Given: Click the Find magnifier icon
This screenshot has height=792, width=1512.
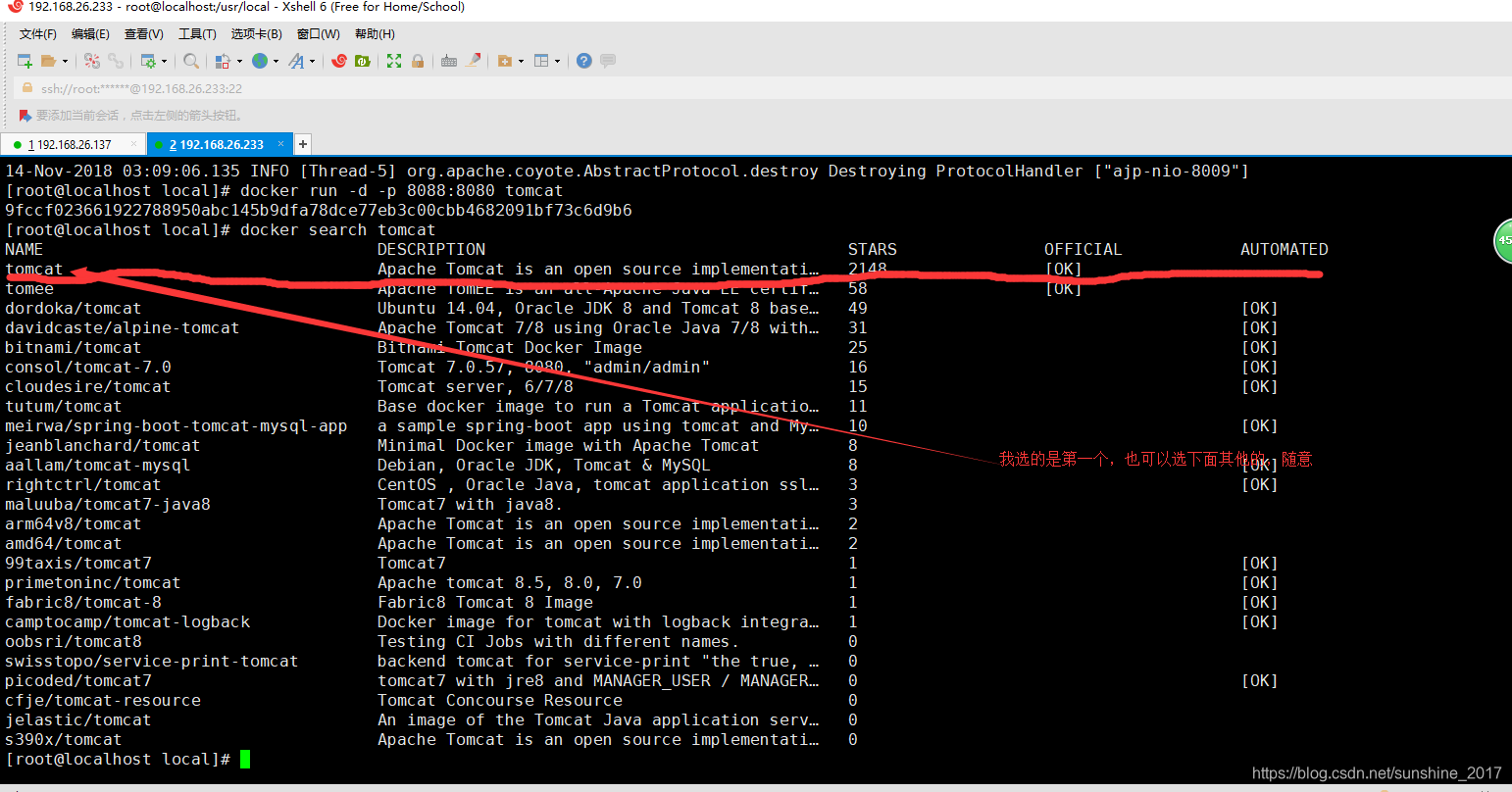Looking at the screenshot, I should (191, 61).
